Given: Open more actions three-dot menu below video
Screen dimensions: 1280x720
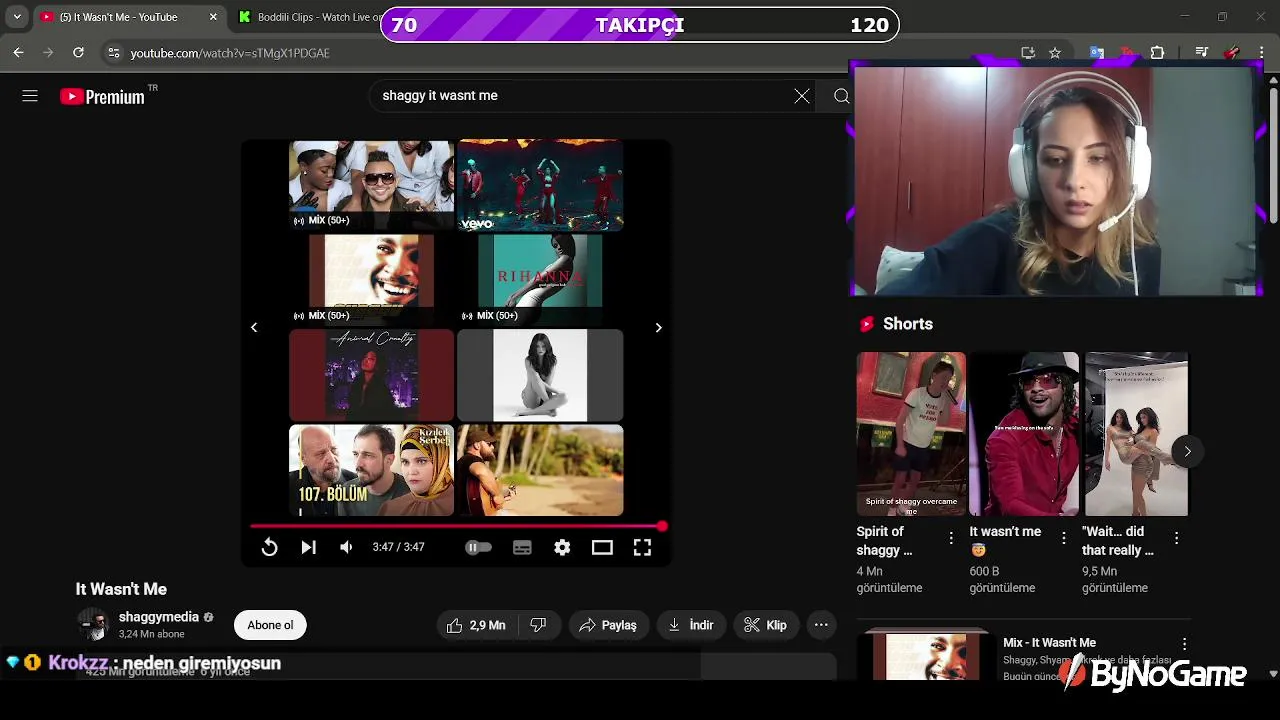Looking at the screenshot, I should 821,625.
